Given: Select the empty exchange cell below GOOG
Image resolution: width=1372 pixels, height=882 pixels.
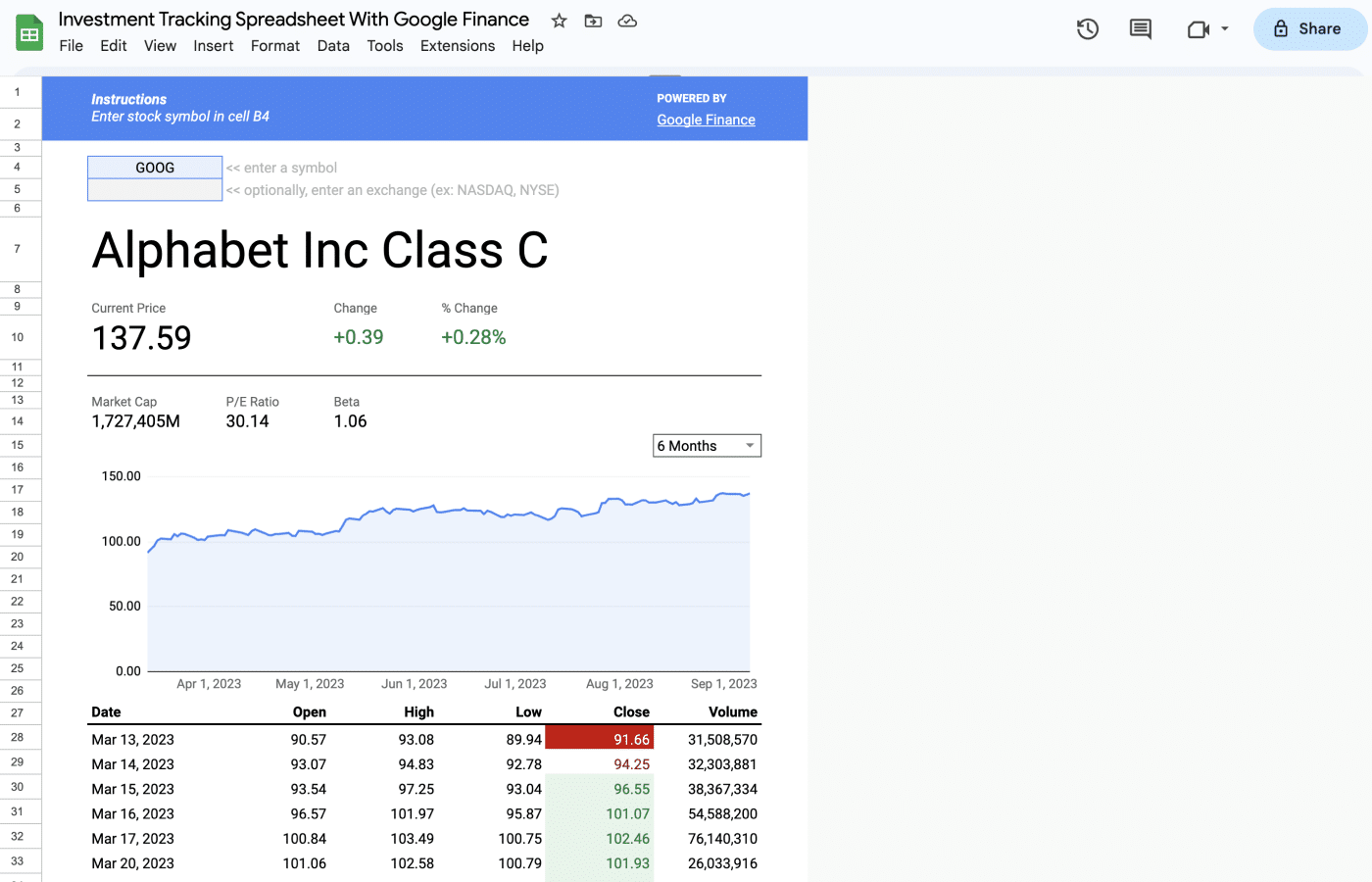Looking at the screenshot, I should (x=155, y=189).
